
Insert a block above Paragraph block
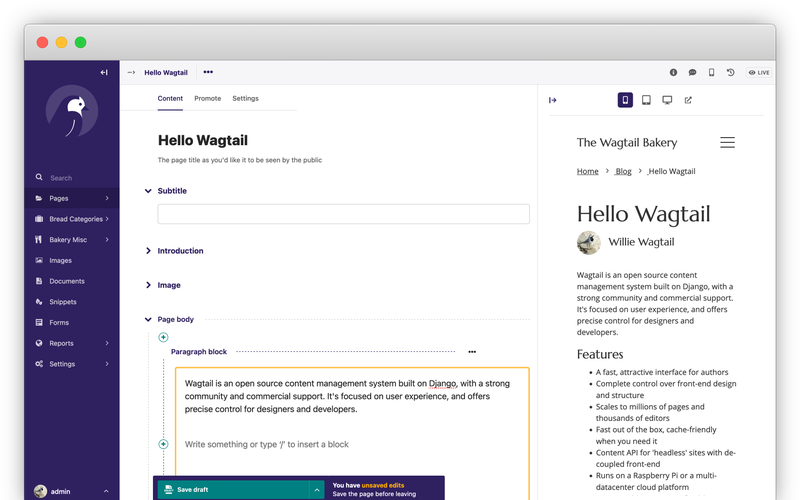tap(163, 337)
